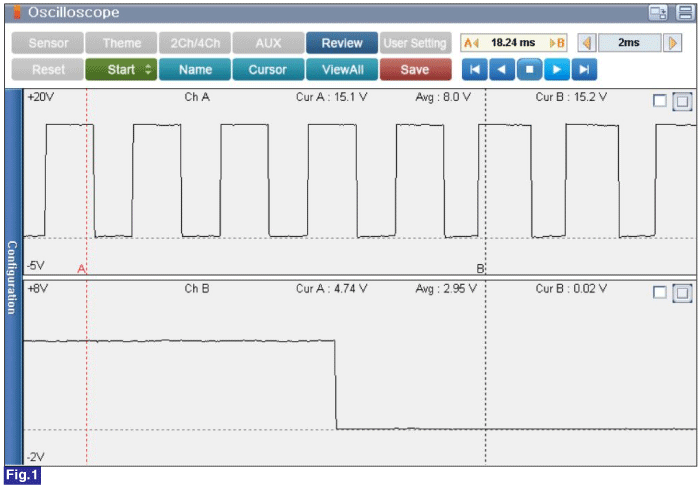700x487 pixels.
Task: Click the 'Cur A : 15.1 V' readout
Action: 332,97
